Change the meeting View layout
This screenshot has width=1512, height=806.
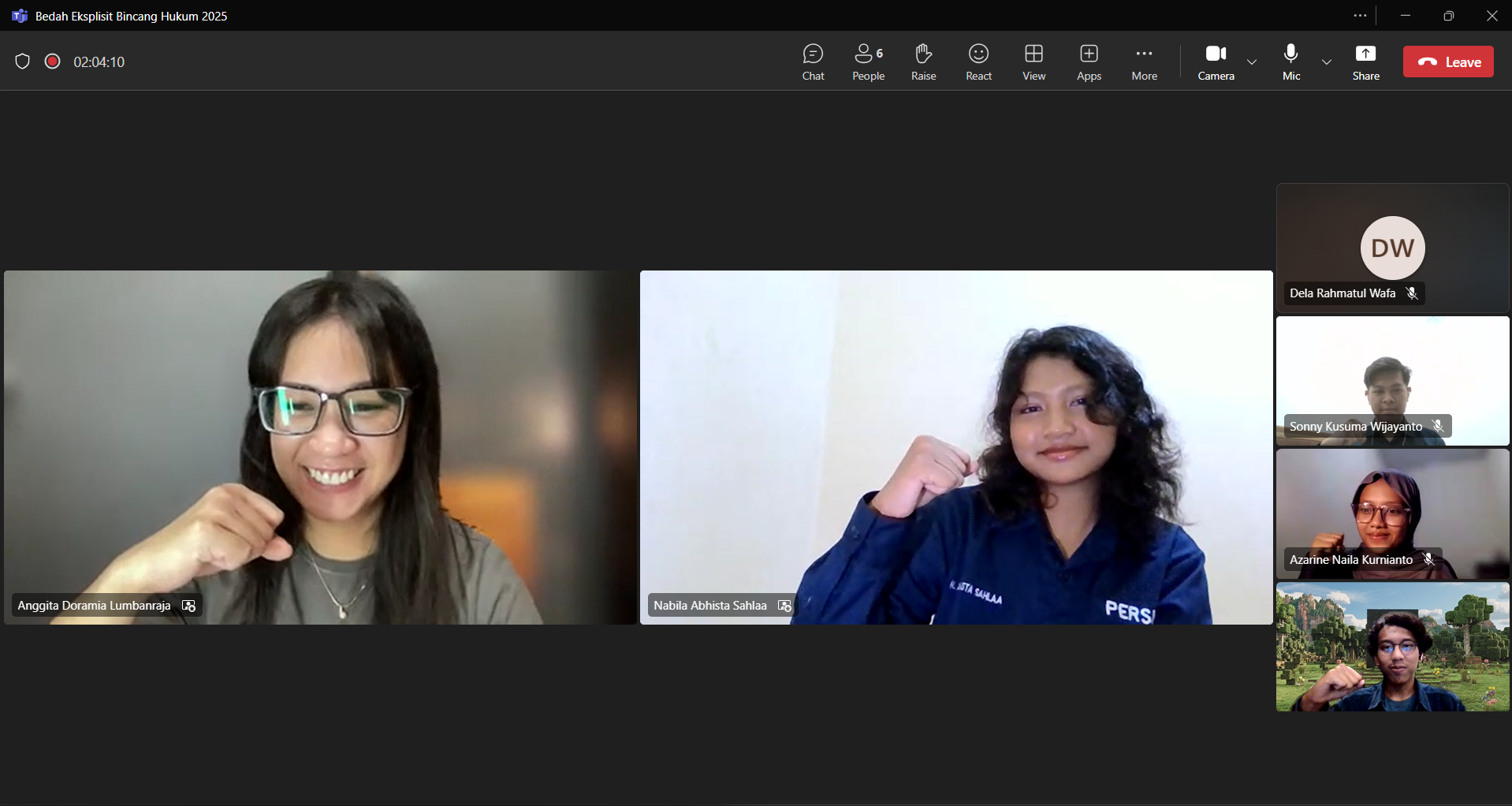click(x=1033, y=62)
